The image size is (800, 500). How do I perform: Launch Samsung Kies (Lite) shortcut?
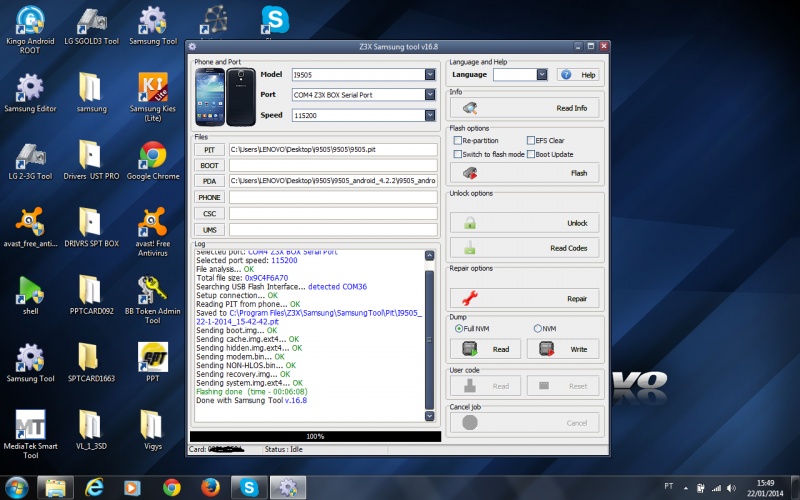(153, 97)
